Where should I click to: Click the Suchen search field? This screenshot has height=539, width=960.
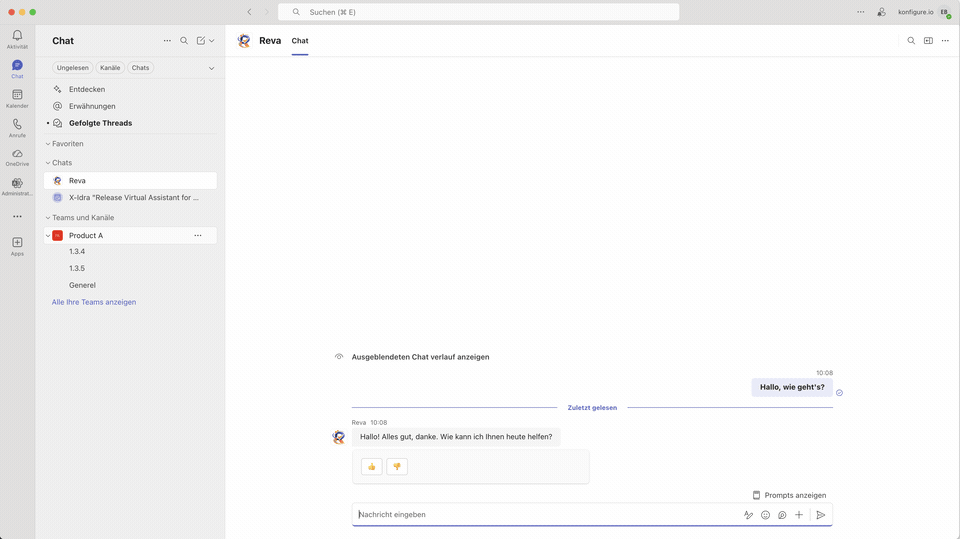pyautogui.click(x=478, y=12)
